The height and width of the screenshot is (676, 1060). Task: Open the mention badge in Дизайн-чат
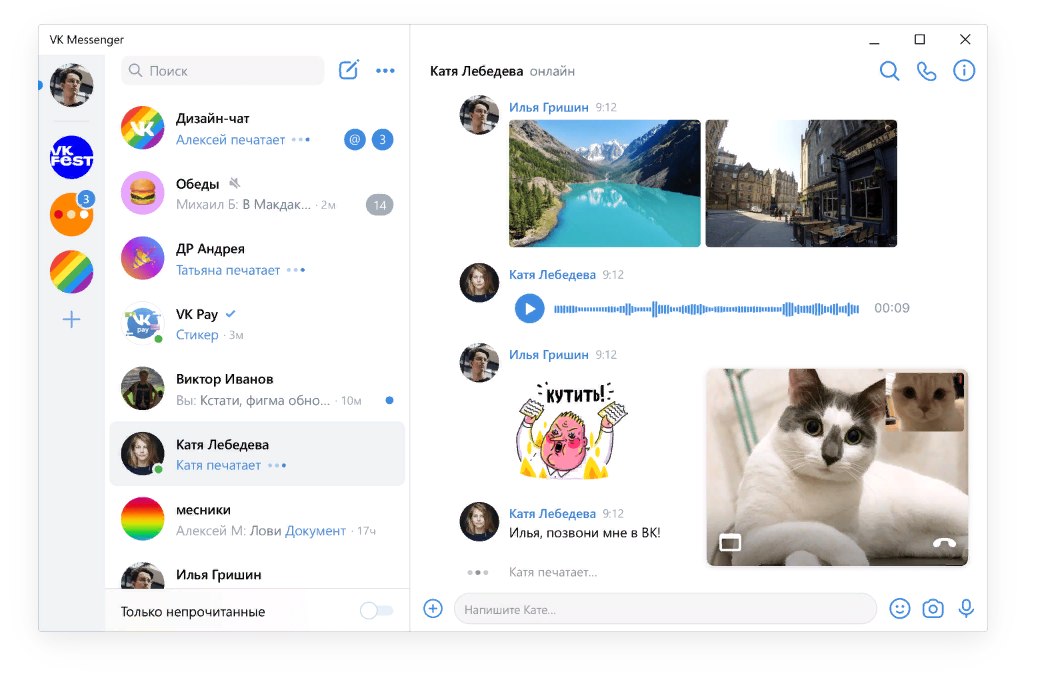pyautogui.click(x=355, y=139)
